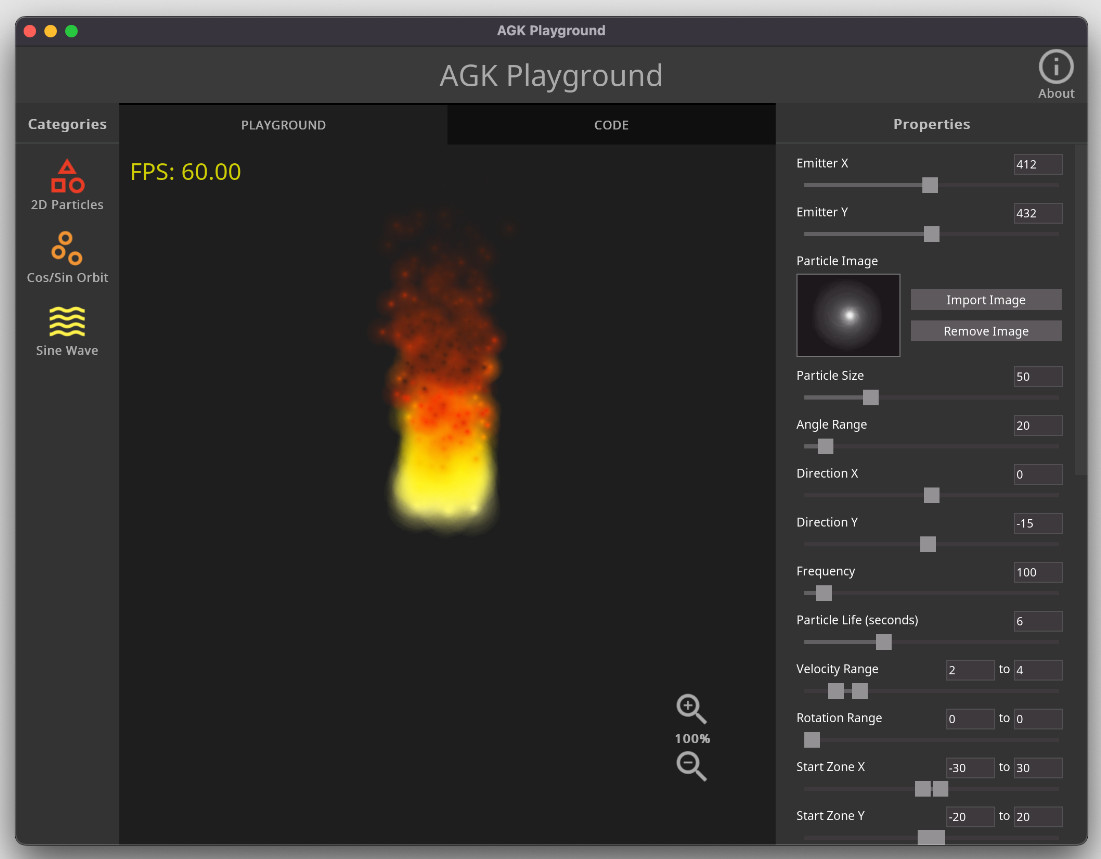1101x859 pixels.
Task: Click the Rotation Range slider handle
Action: (811, 740)
